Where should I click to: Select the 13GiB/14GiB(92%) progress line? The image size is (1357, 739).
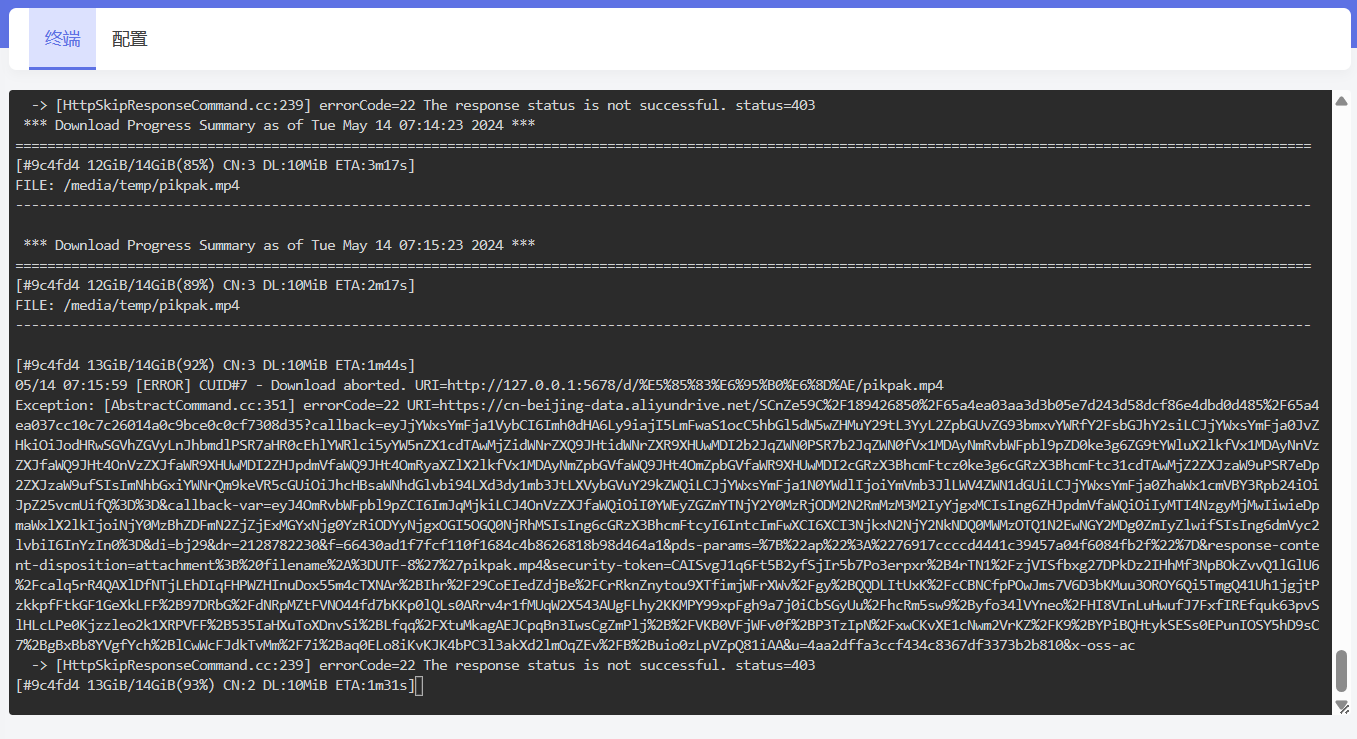(x=215, y=365)
